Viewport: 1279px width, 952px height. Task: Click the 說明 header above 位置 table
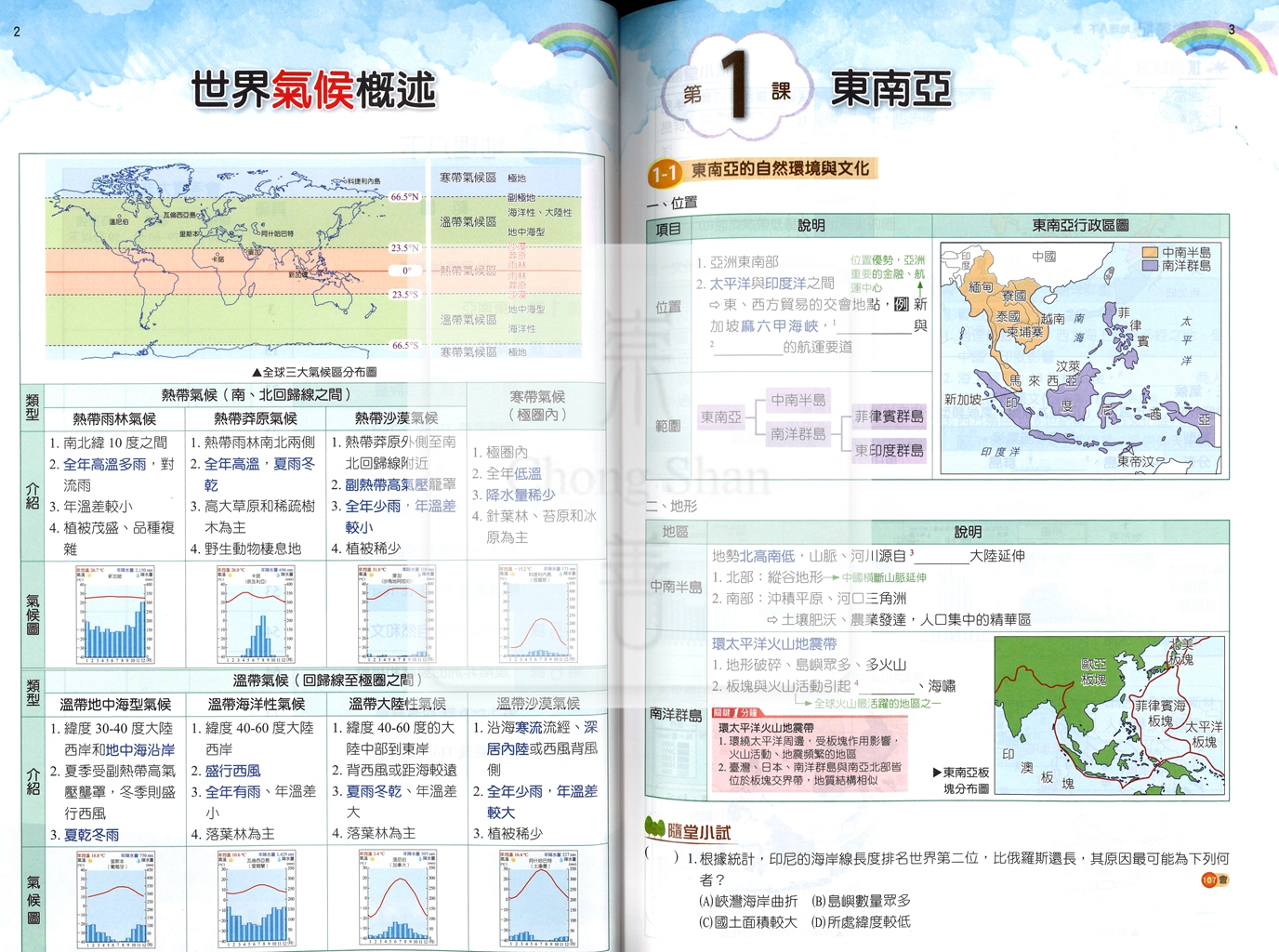tap(811, 225)
